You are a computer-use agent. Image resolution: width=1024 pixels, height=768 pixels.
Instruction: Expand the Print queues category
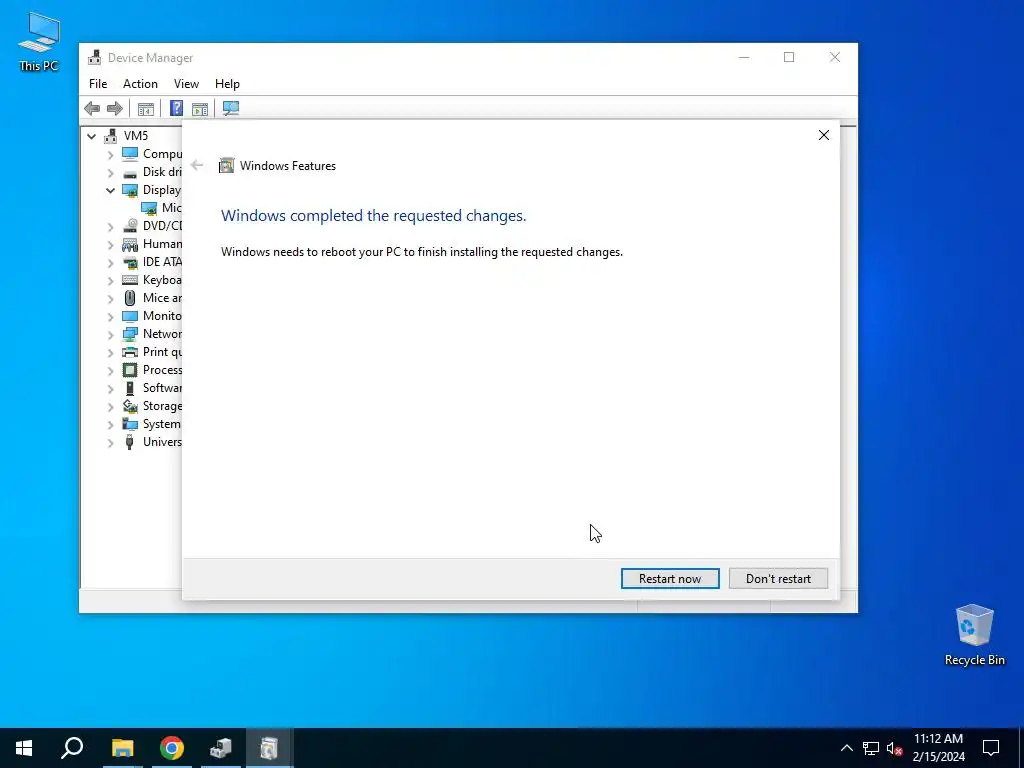coord(110,353)
